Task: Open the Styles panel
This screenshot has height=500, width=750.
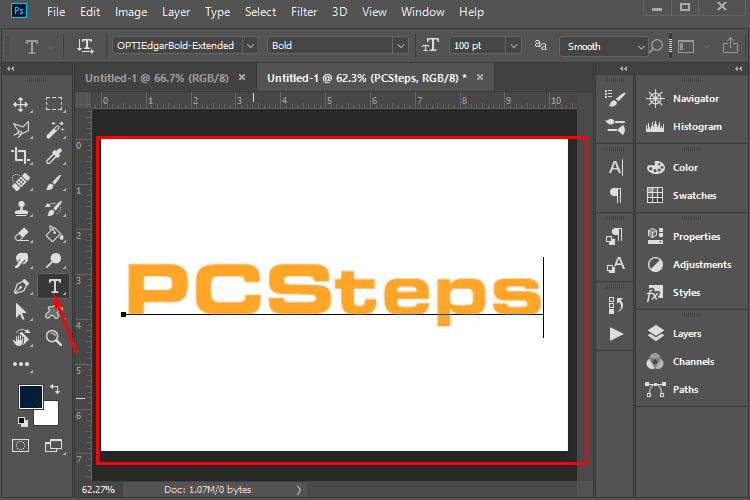Action: 673,293
